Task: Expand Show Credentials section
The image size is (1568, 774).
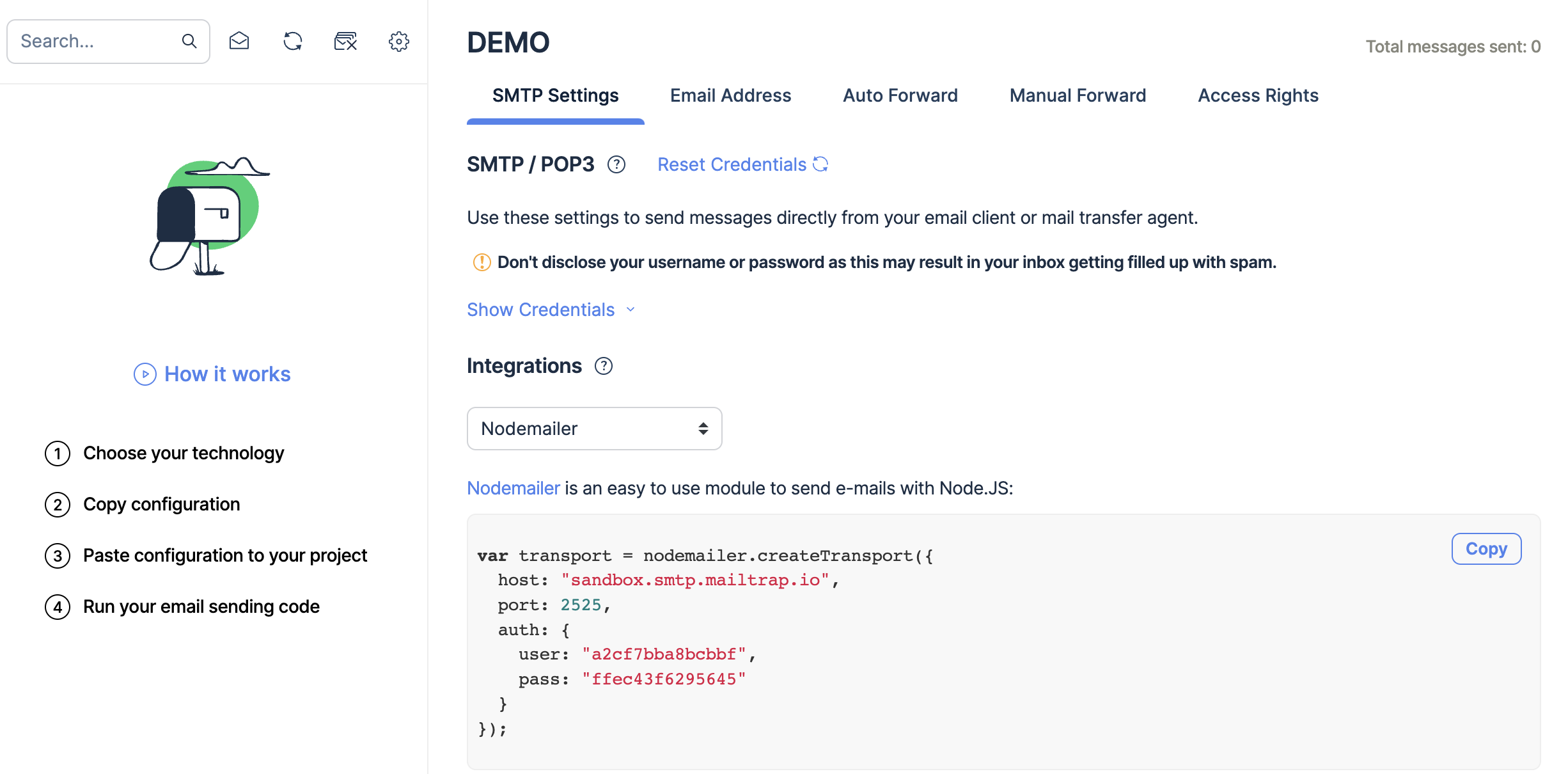Action: pos(550,310)
